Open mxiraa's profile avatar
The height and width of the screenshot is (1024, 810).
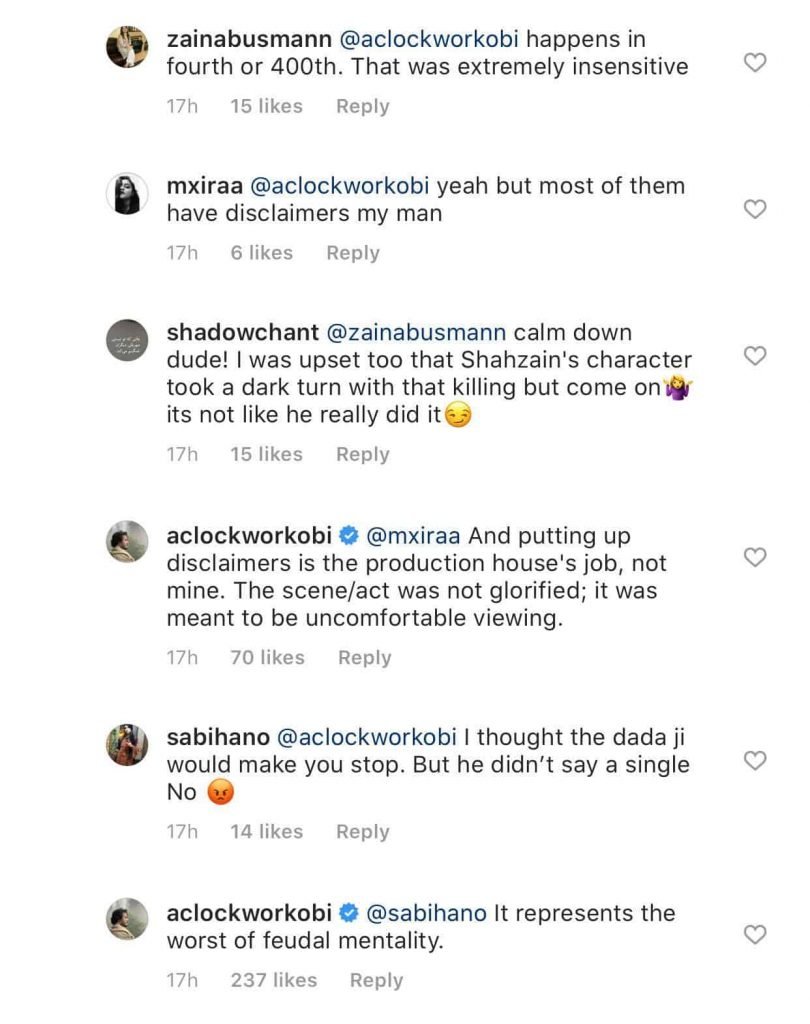click(x=127, y=193)
